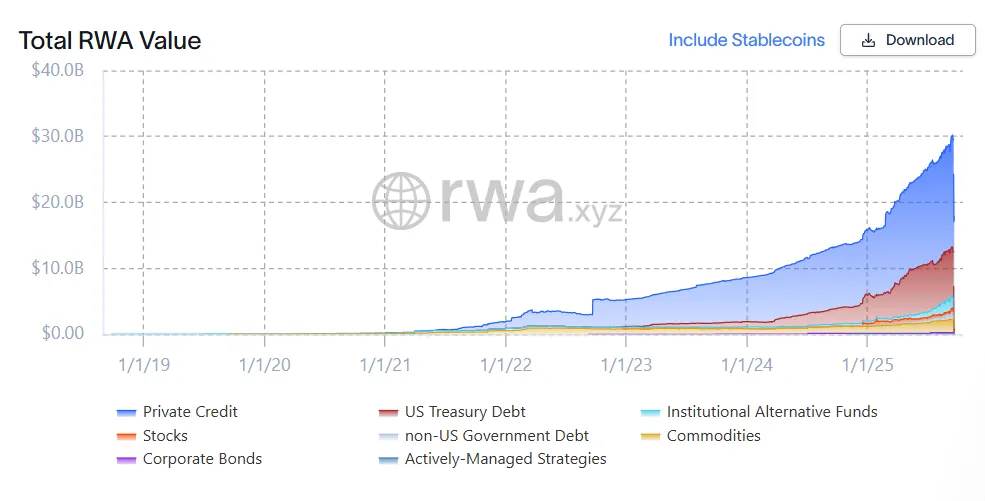Click the Corporate Bonds legend label

[x=202, y=459]
